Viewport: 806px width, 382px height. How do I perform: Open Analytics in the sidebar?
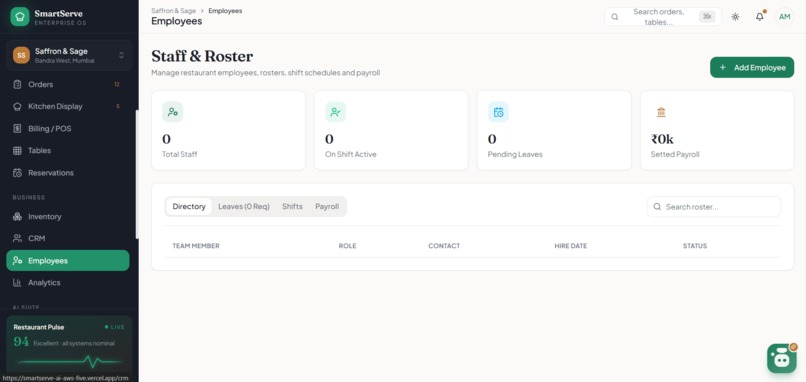point(68,283)
